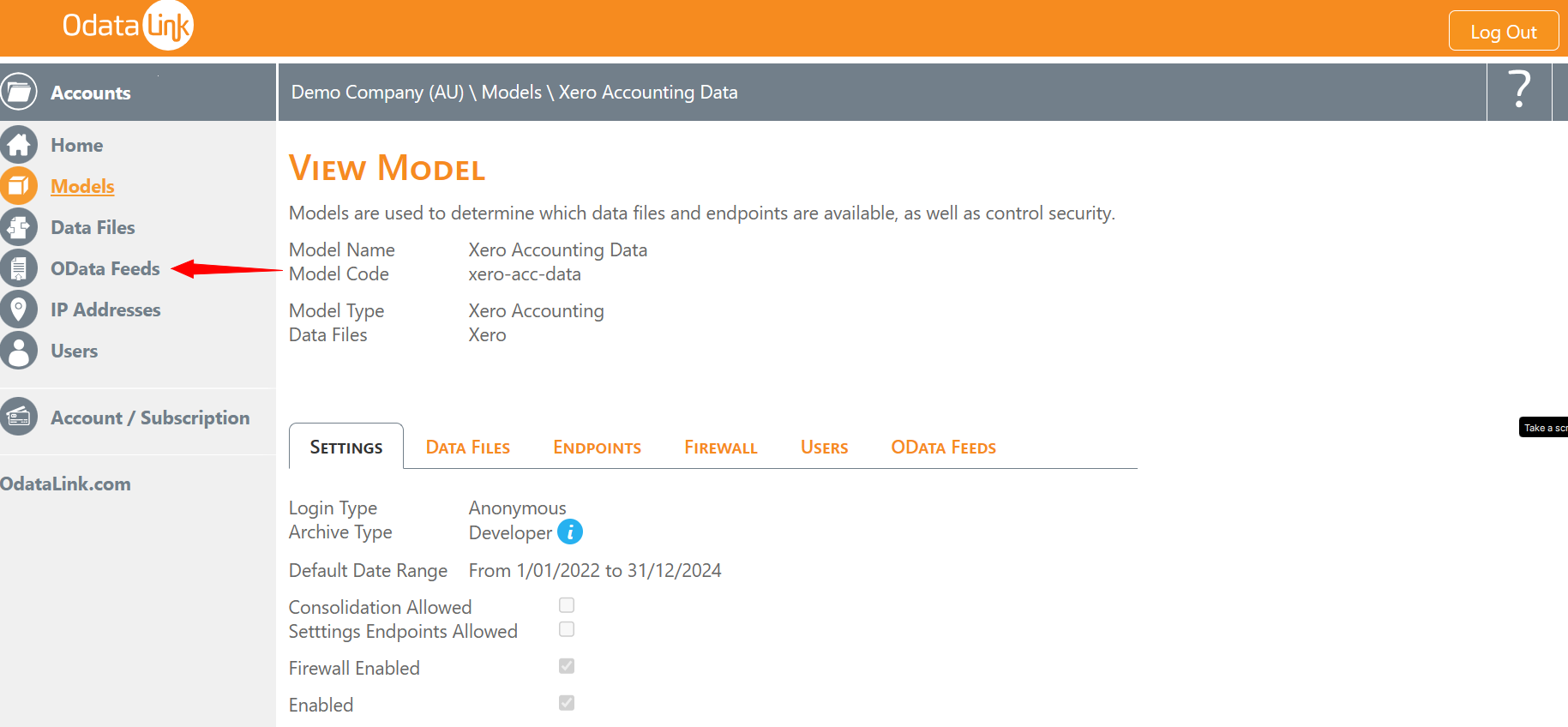
Task: Toggle the Enabled checkbox
Action: pos(566,702)
